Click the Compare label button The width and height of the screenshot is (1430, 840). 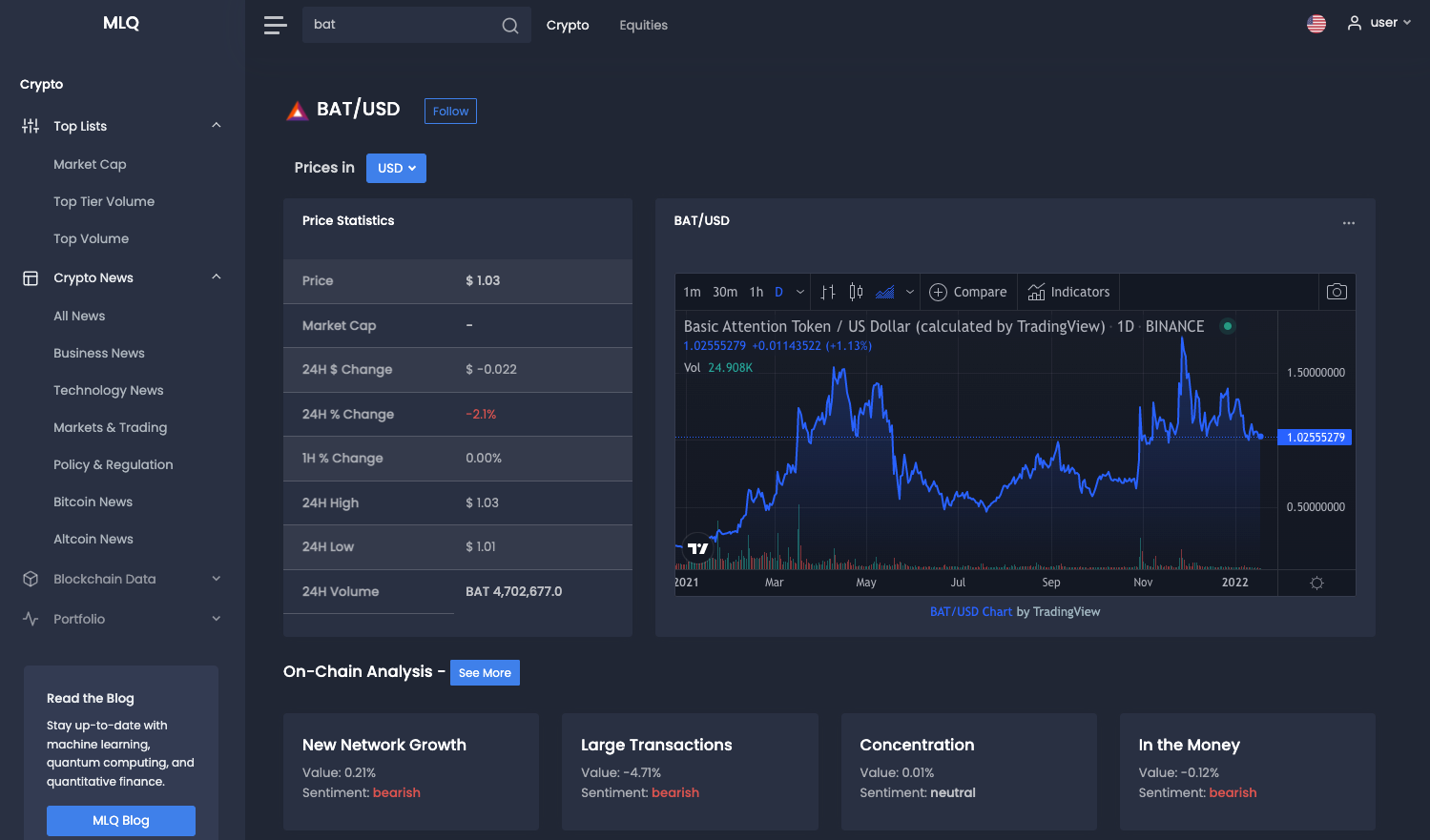pyautogui.click(x=980, y=292)
